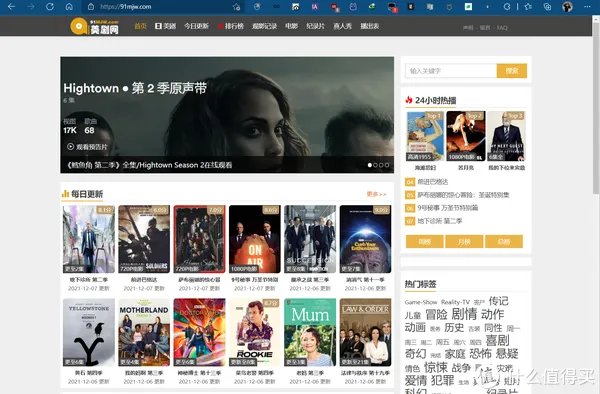Open the Soldiers 720P poster
Viewport: 600px width, 394px height.
[144, 239]
